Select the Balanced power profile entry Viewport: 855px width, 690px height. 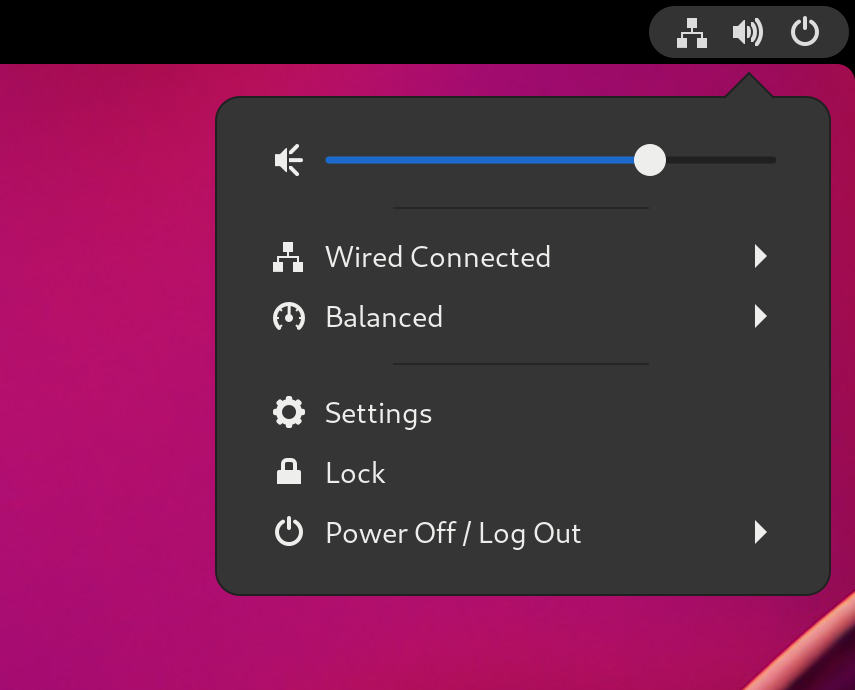pos(384,318)
